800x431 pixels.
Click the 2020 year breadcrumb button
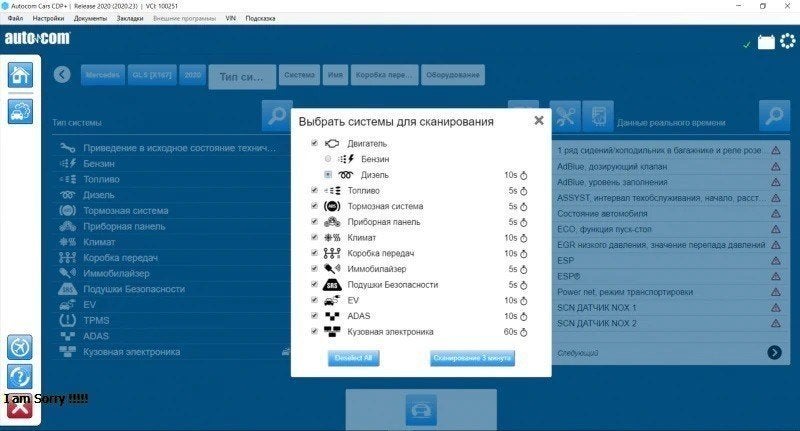pos(193,75)
